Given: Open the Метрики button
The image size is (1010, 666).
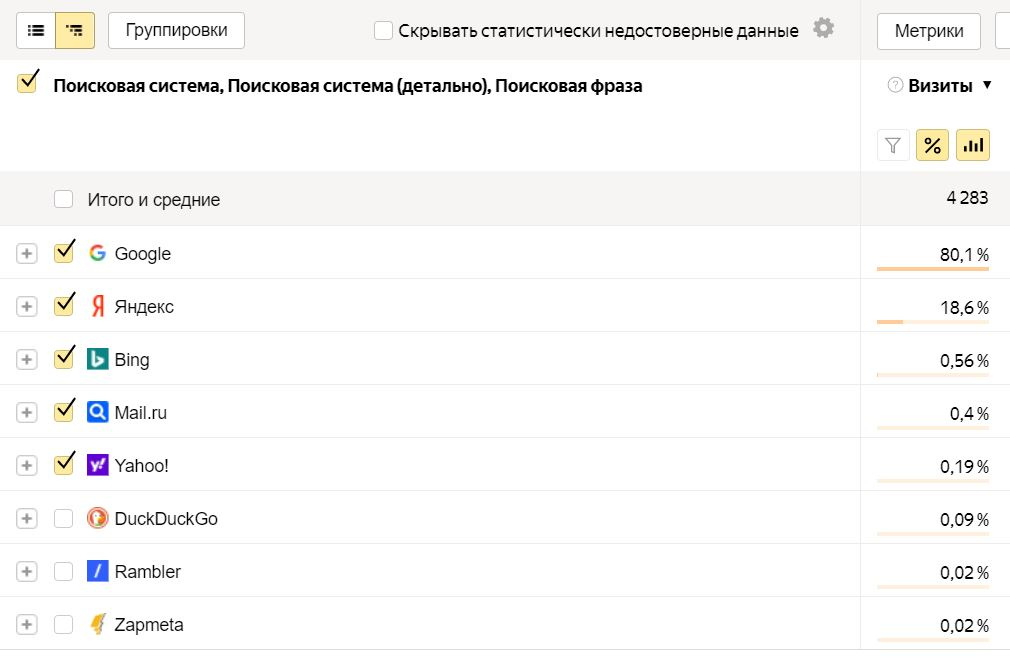Looking at the screenshot, I should (929, 31).
